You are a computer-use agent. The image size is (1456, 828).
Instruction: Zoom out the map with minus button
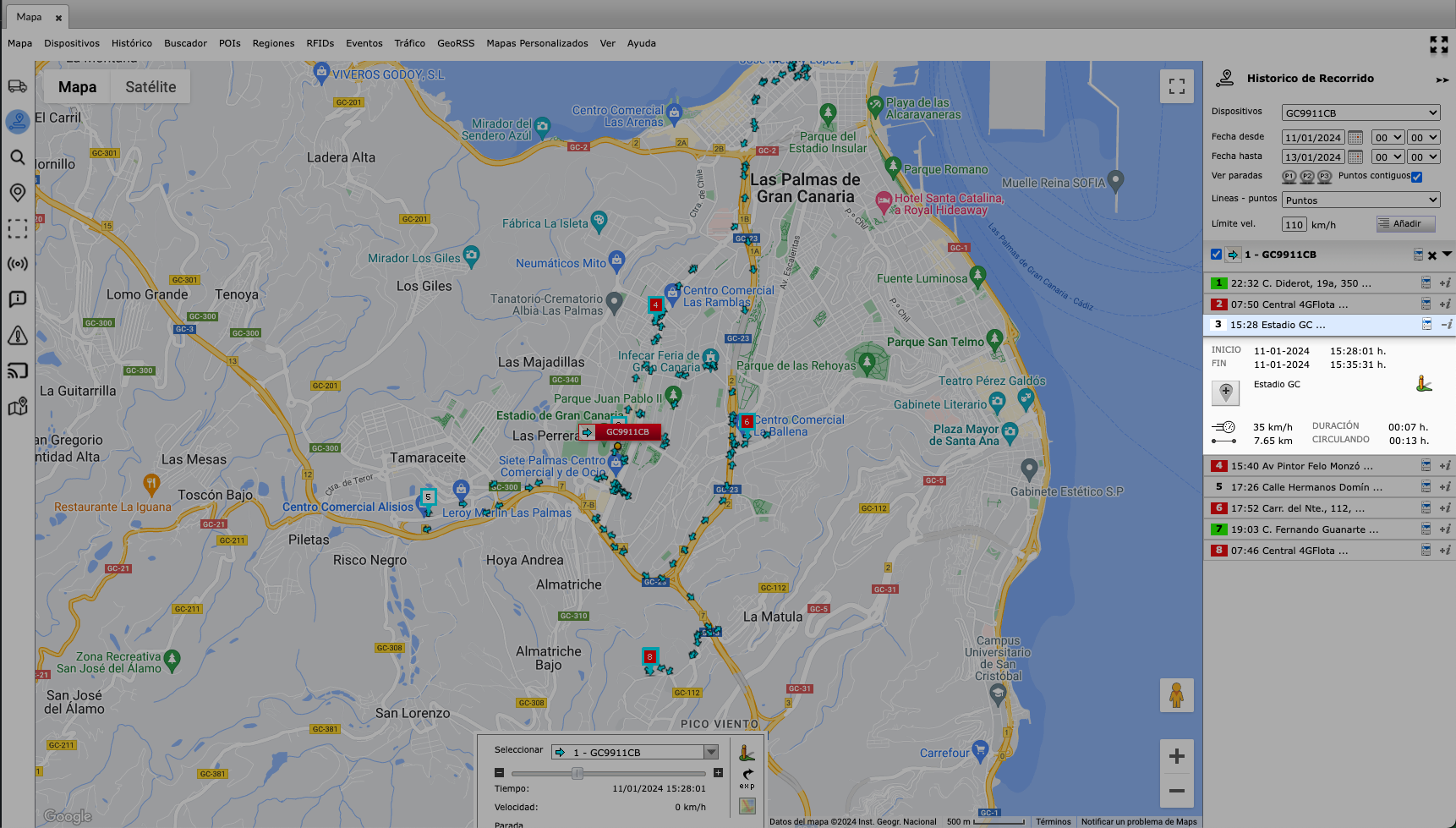[1177, 791]
